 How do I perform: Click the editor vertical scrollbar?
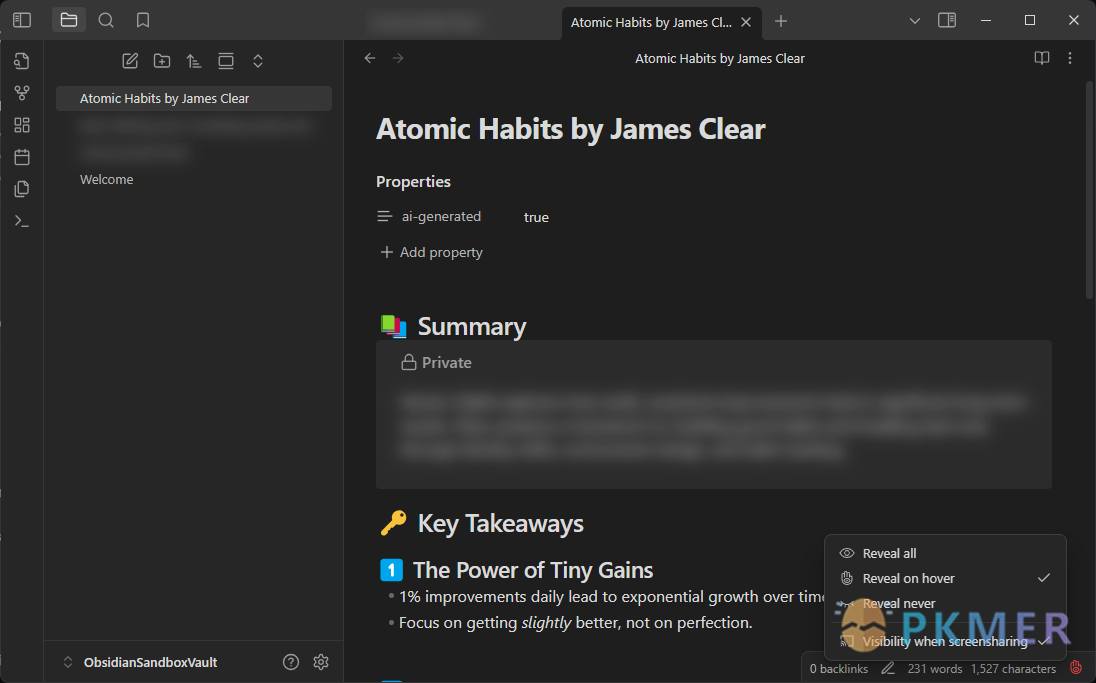[x=1090, y=189]
